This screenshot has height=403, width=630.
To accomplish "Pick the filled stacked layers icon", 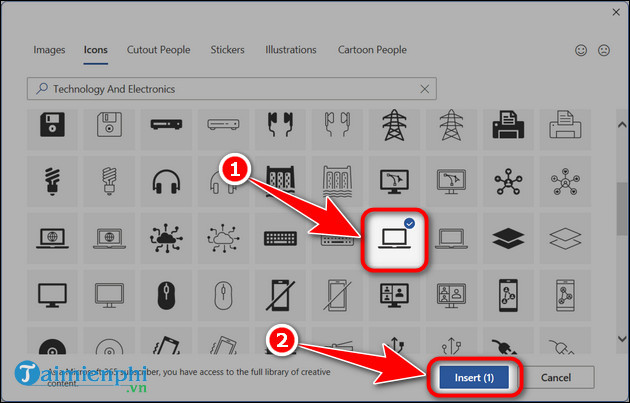I will pyautogui.click(x=507, y=237).
